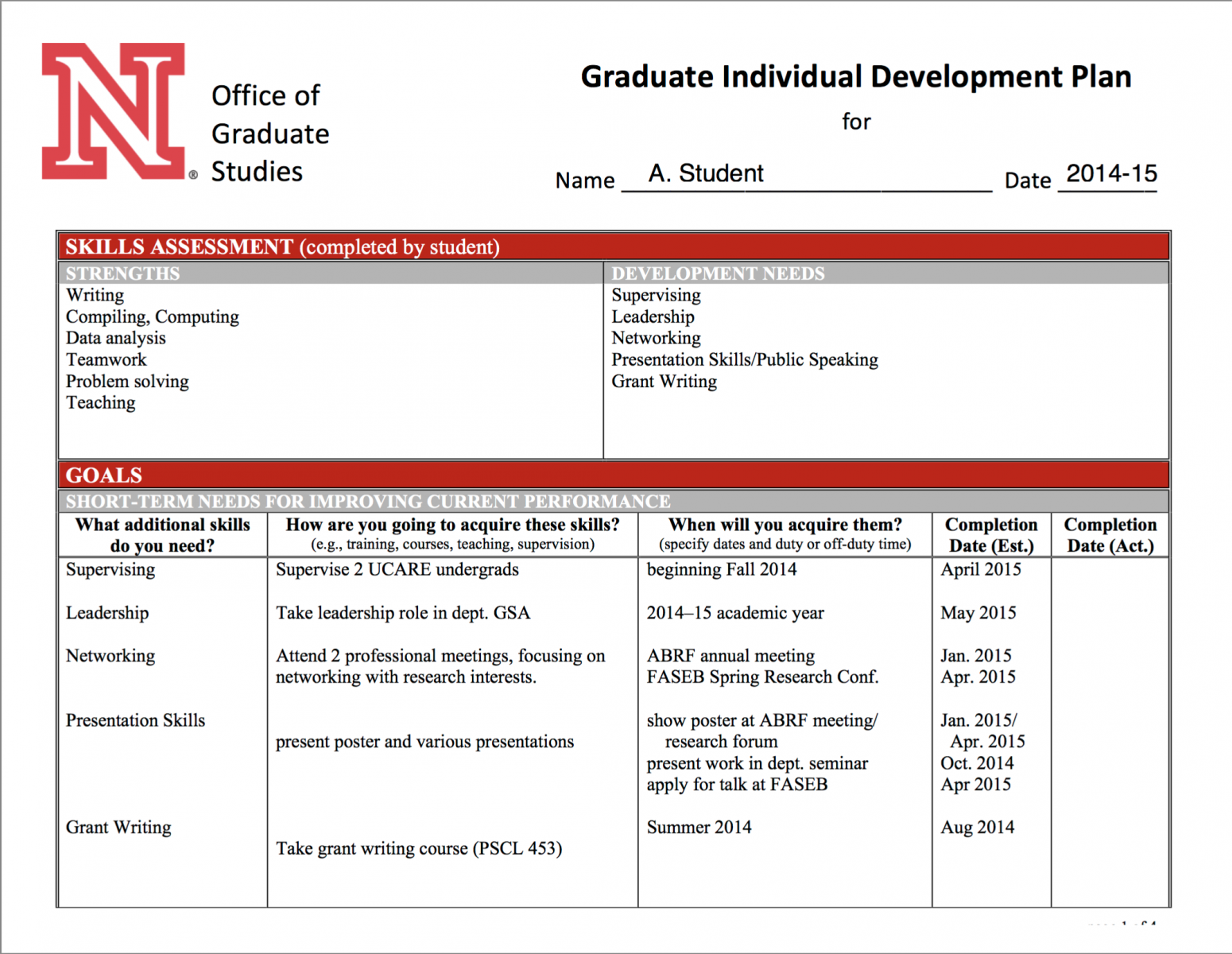Click 'Supervise 2 UCARE undergrads' cell
1232x954 pixels.
pos(397,569)
